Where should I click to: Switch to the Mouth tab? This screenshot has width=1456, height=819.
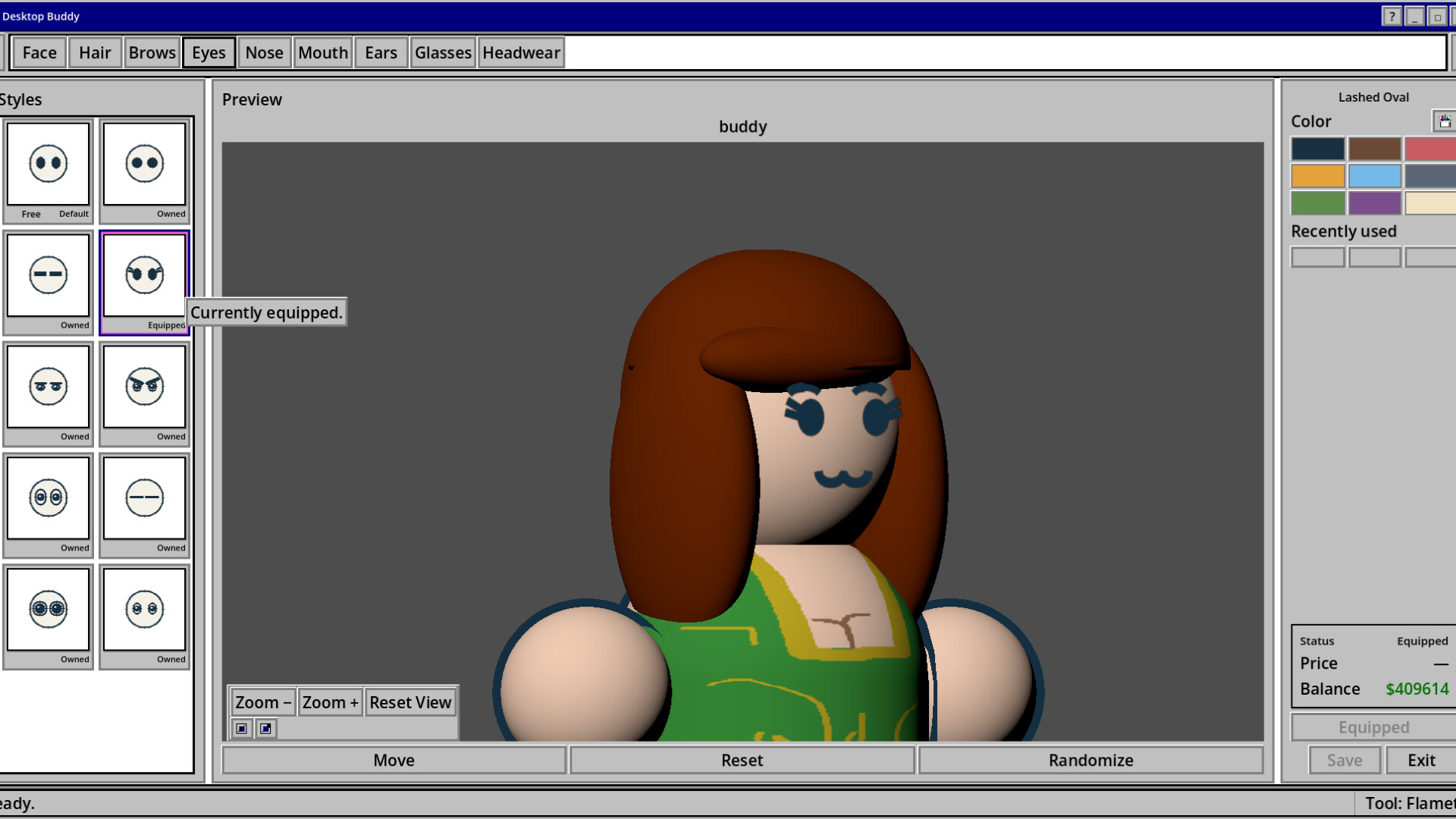click(x=323, y=52)
